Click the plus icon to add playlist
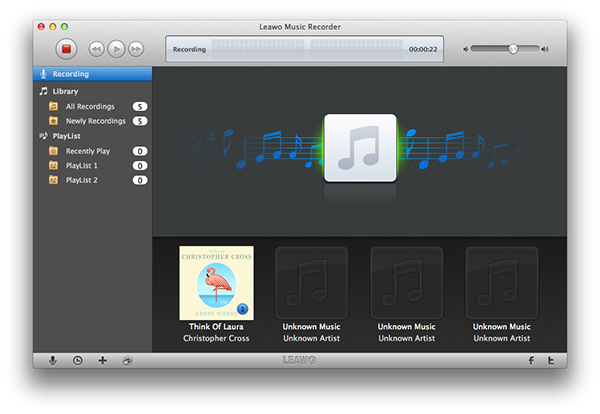The image size is (600, 414). [102, 360]
